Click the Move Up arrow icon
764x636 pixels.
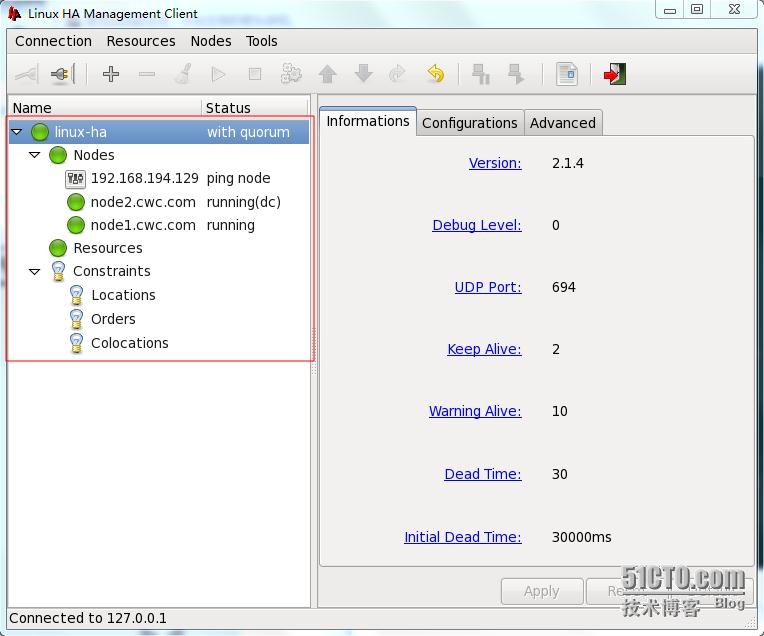point(327,75)
